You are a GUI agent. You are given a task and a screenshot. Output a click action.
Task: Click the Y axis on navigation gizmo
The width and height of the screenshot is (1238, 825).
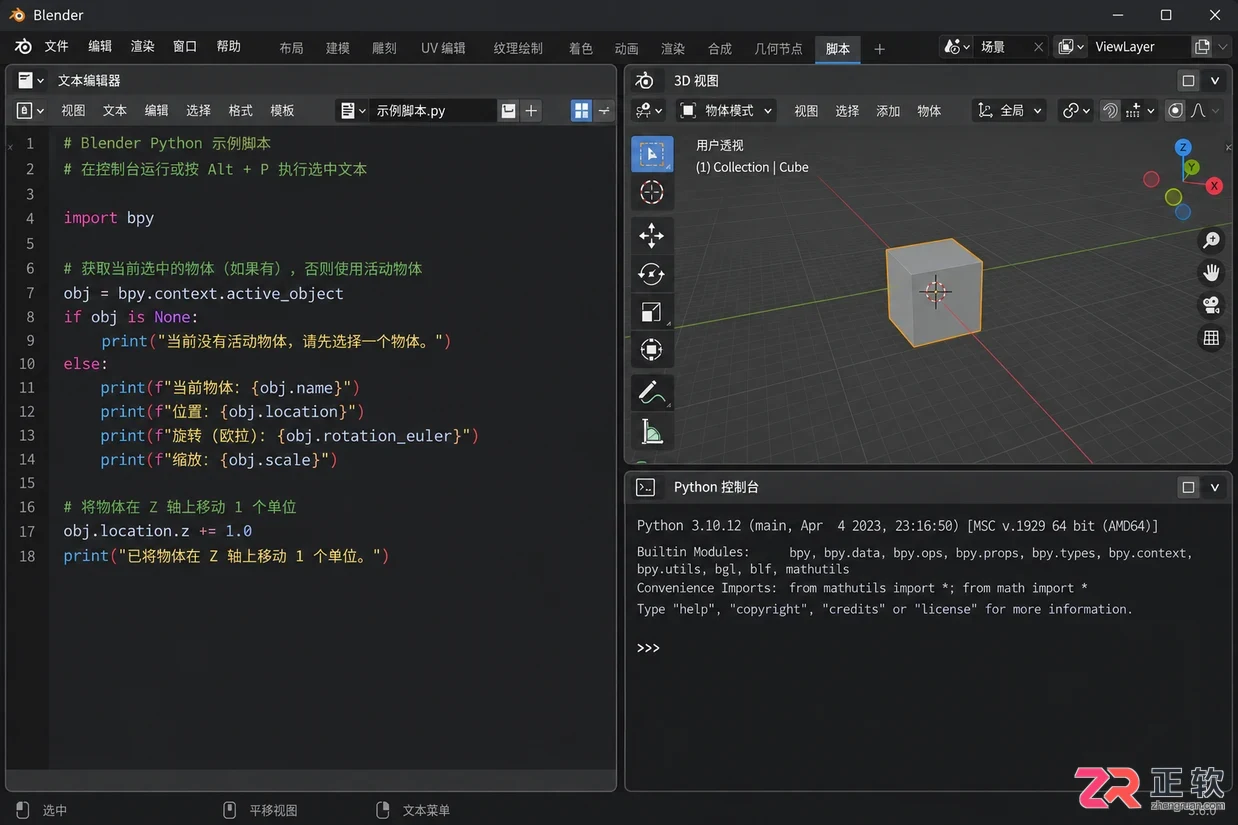(1192, 167)
